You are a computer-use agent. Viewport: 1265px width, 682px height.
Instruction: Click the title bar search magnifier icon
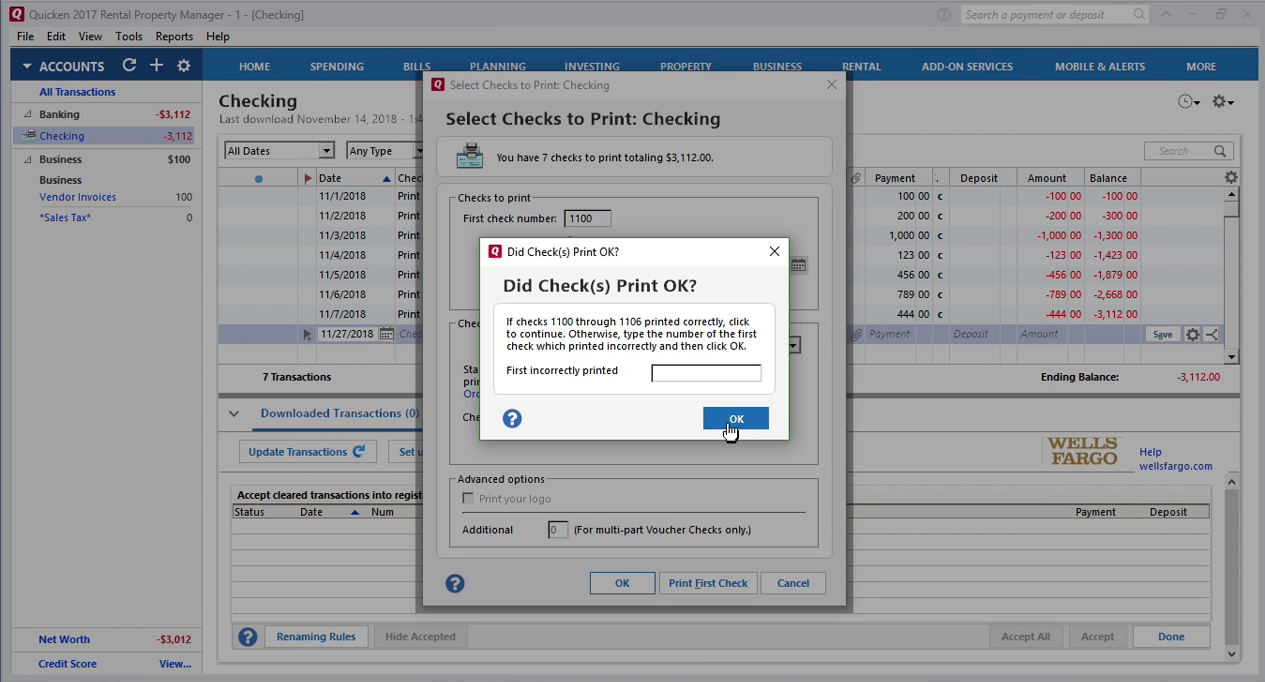(x=1139, y=14)
